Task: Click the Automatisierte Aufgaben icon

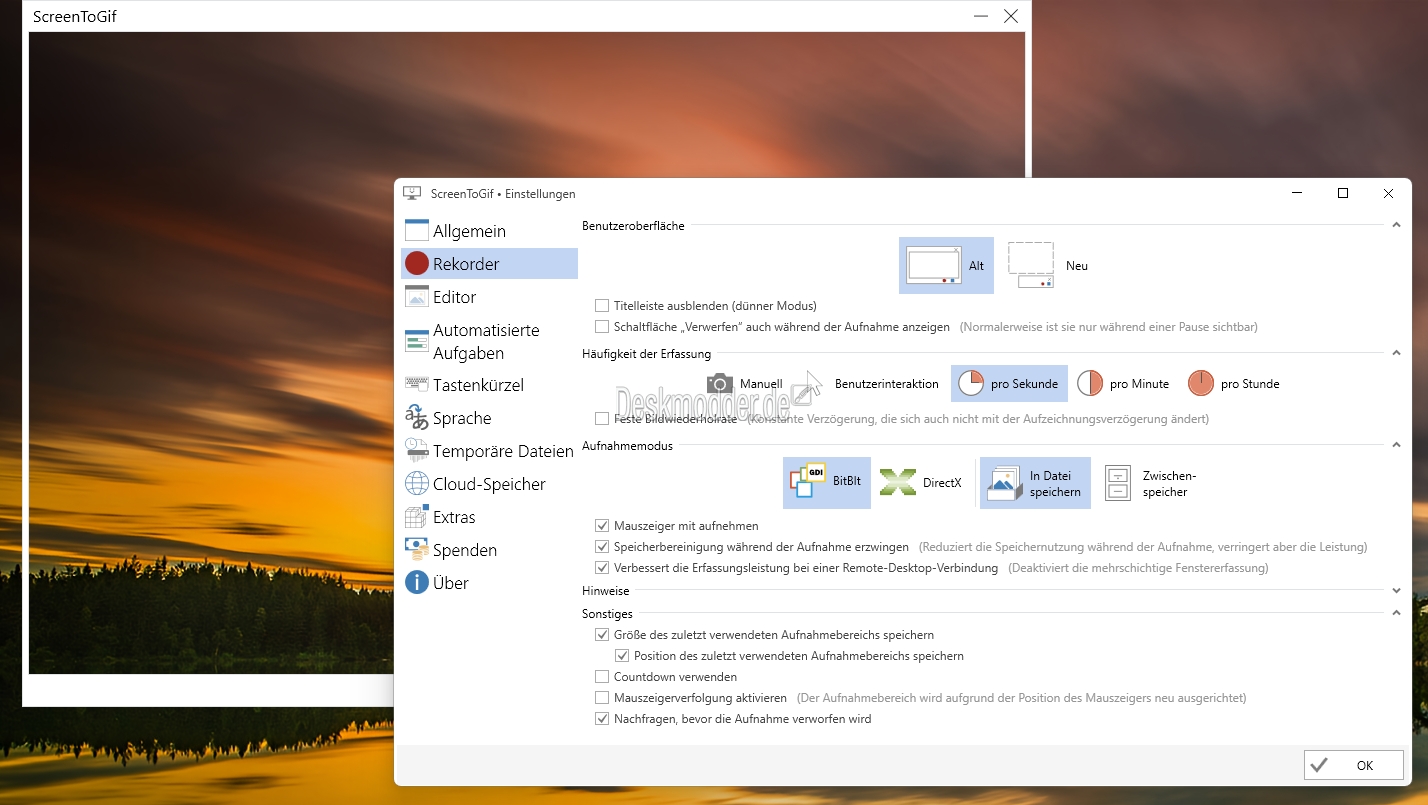Action: [417, 341]
